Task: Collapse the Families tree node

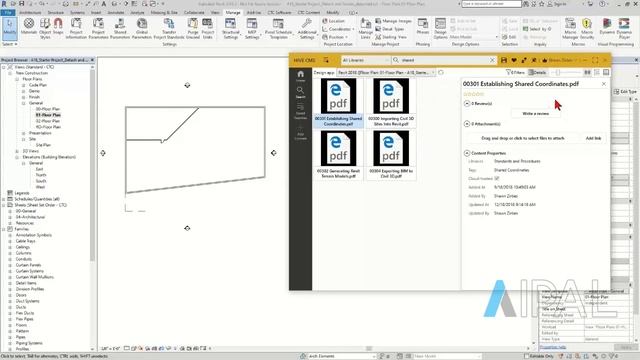Action: pyautogui.click(x=4, y=229)
